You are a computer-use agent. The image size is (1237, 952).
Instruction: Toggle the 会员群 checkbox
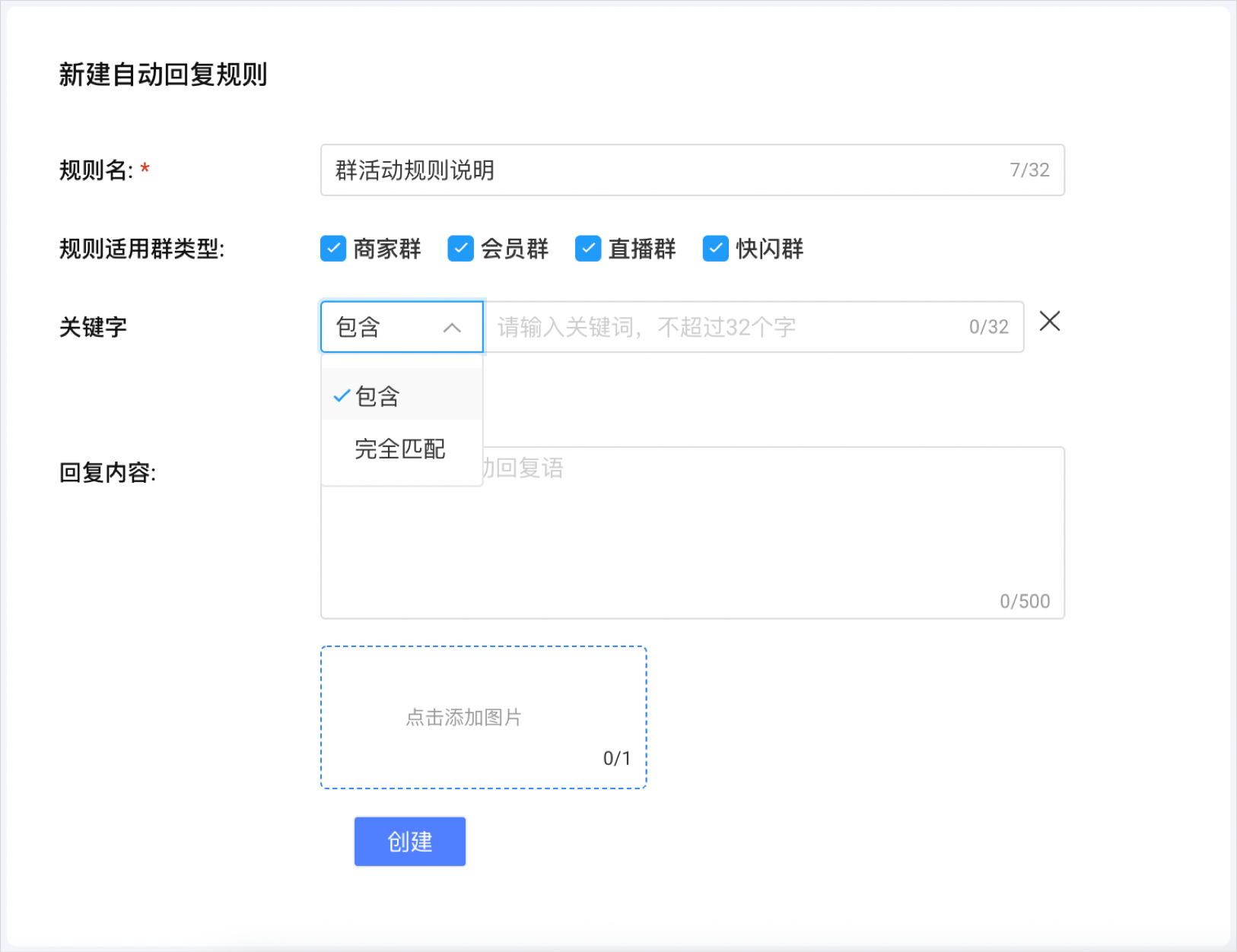(x=460, y=249)
